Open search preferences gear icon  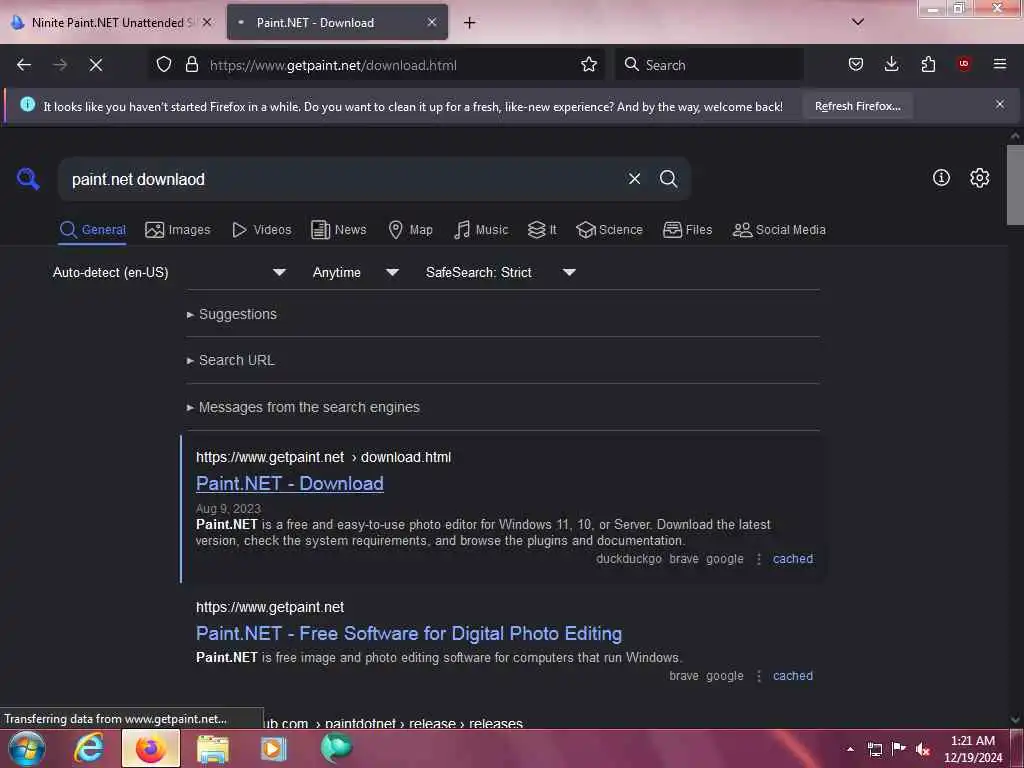(979, 178)
